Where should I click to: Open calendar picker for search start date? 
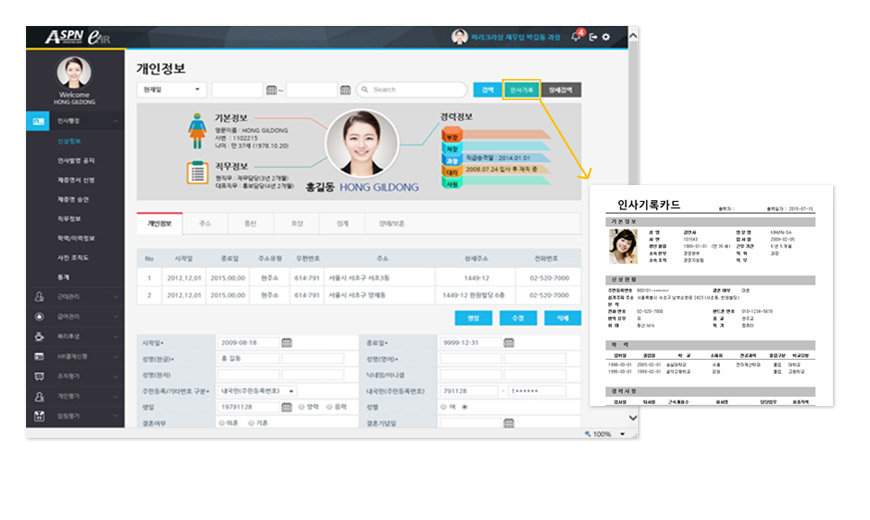[271, 90]
